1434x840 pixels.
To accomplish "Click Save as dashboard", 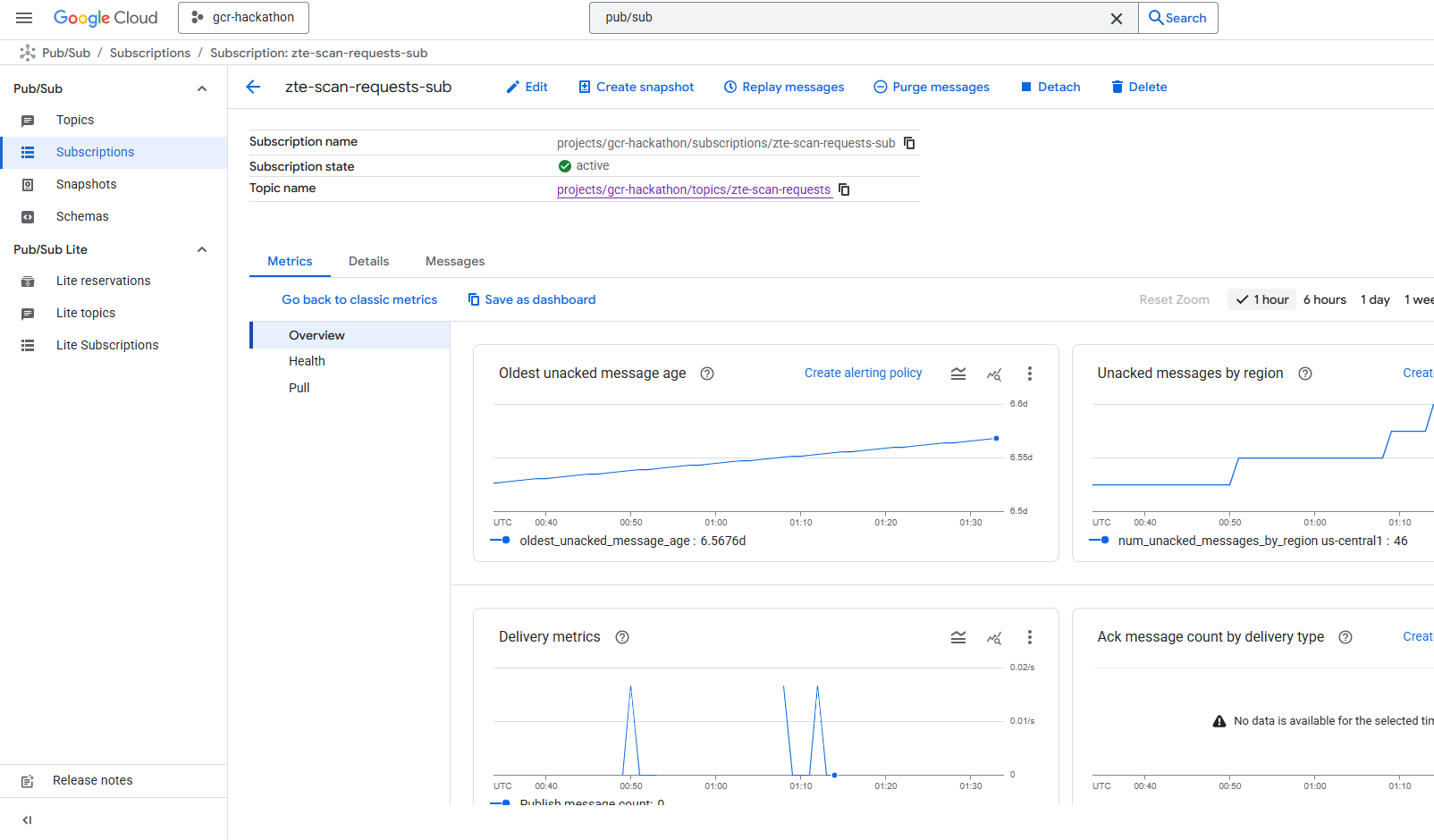I will click(532, 299).
